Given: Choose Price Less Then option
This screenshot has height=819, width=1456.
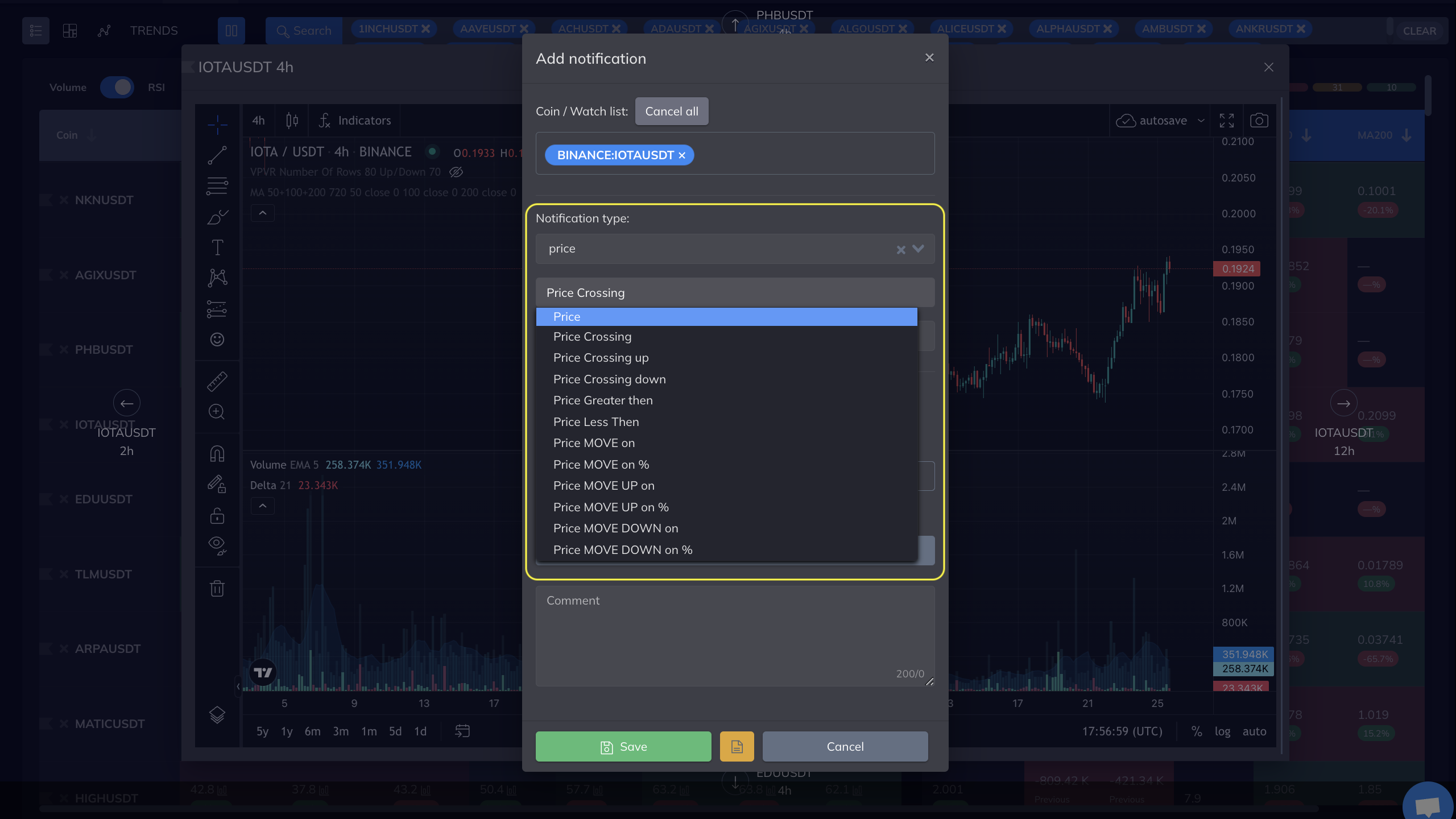Looking at the screenshot, I should tap(726, 422).
